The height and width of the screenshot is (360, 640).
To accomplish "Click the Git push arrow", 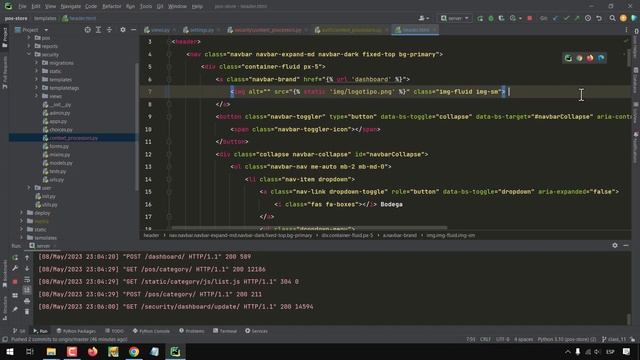I will point(577,18).
